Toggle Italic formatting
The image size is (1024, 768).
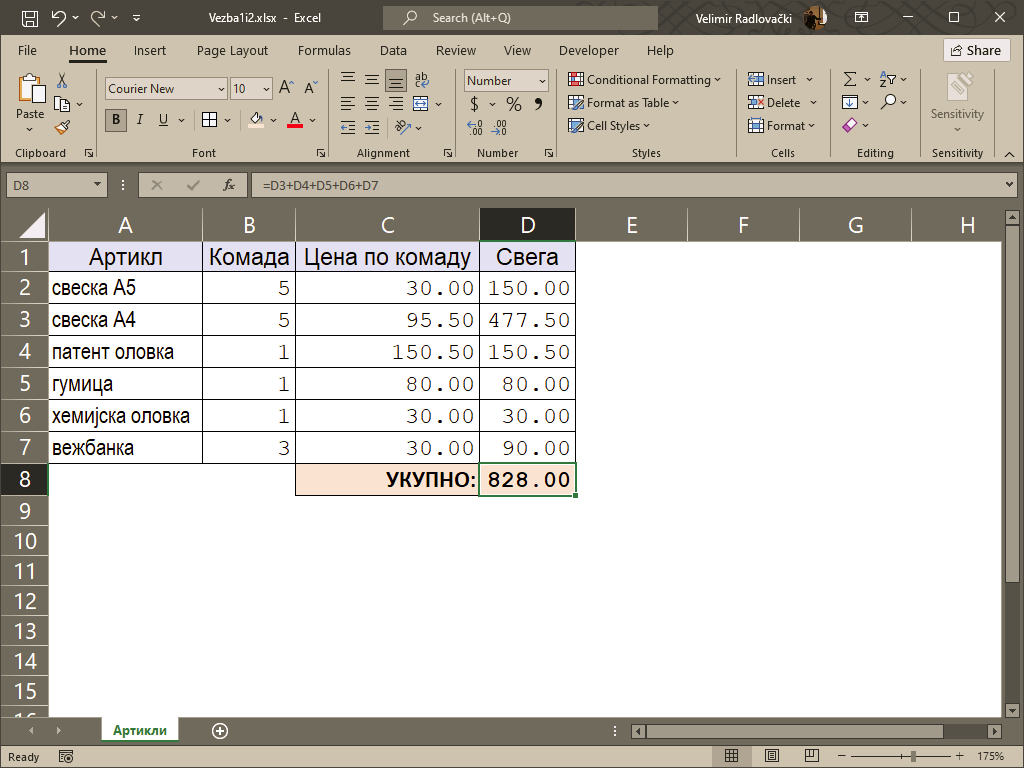click(139, 120)
